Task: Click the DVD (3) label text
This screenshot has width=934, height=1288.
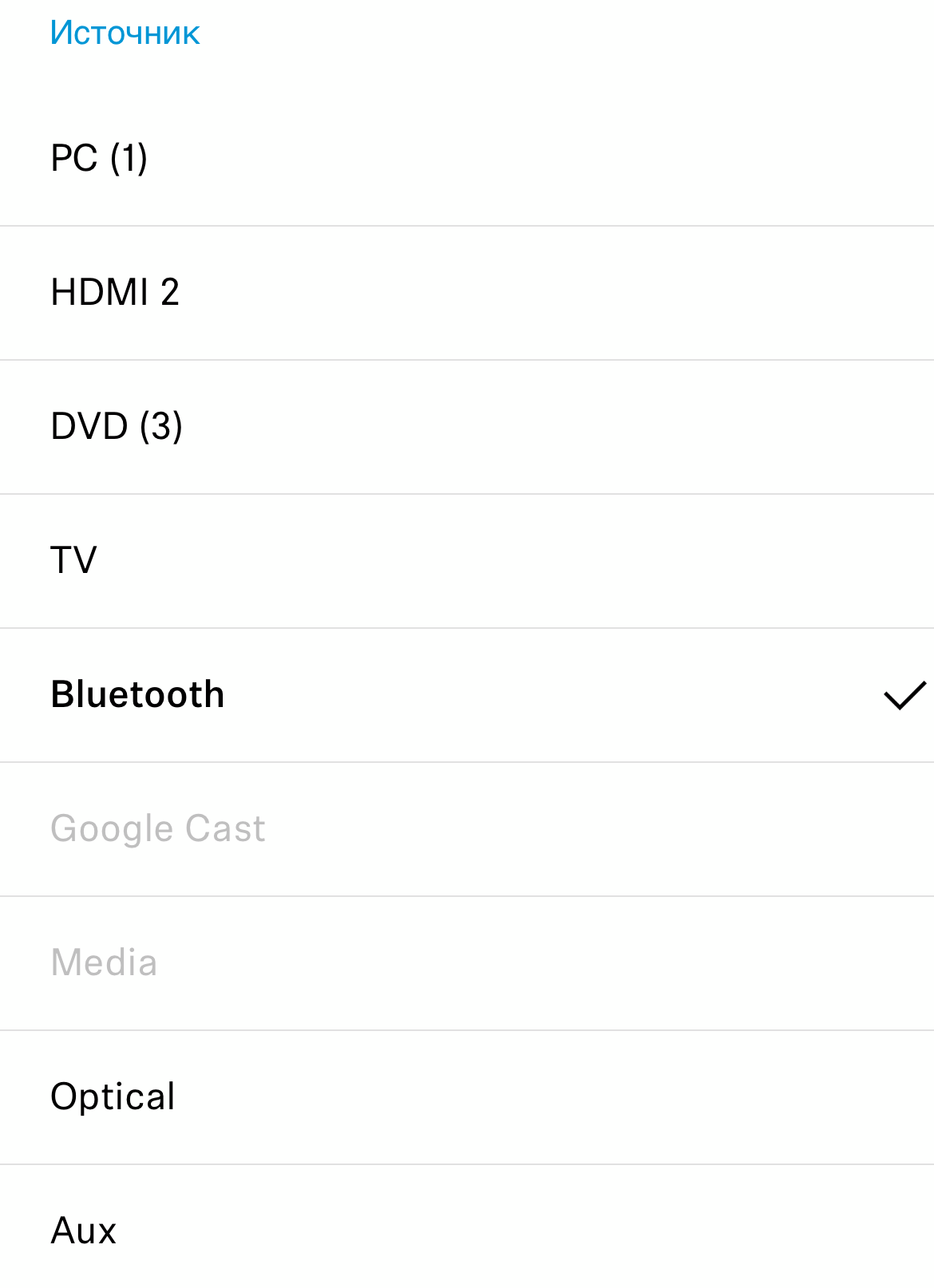Action: click(x=117, y=426)
